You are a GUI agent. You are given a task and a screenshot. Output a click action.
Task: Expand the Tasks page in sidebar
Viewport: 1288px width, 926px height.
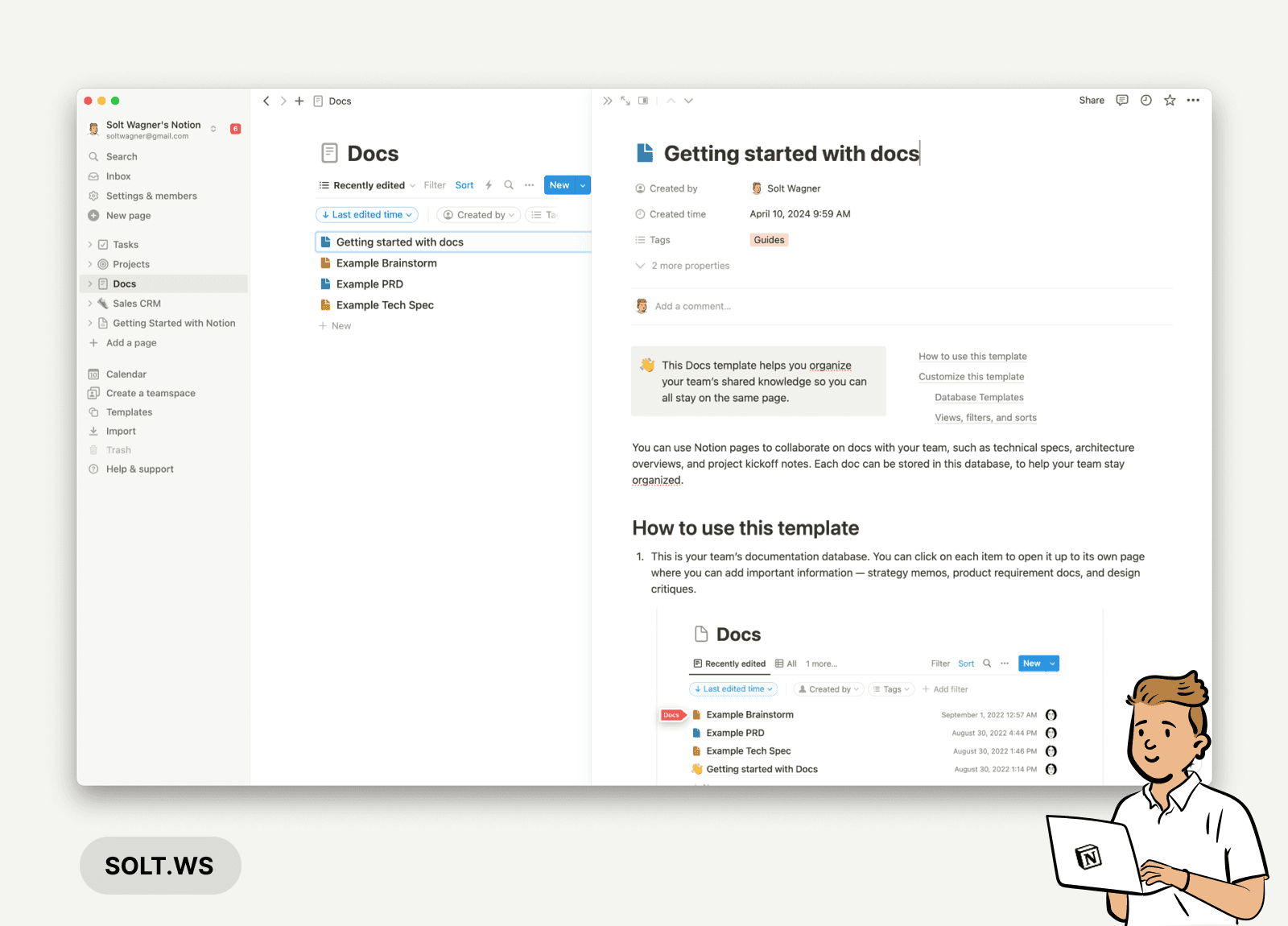click(x=89, y=245)
